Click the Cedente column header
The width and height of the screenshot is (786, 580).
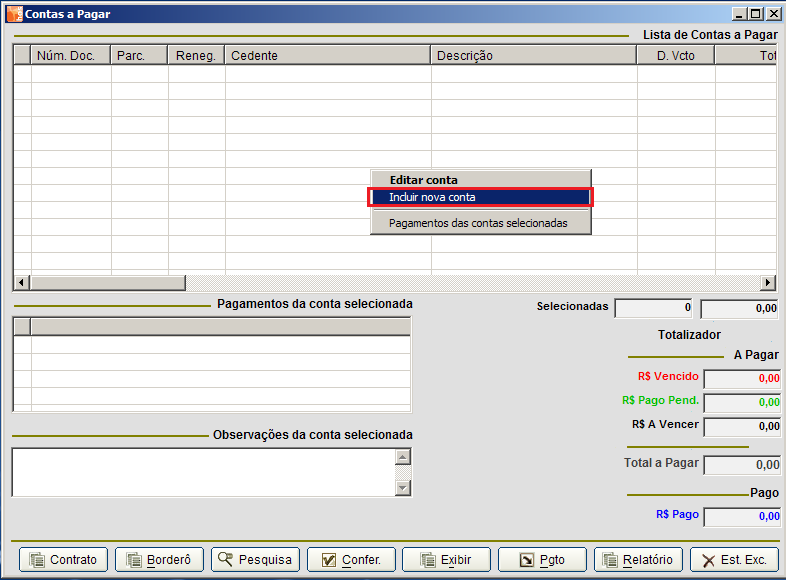[x=327, y=56]
